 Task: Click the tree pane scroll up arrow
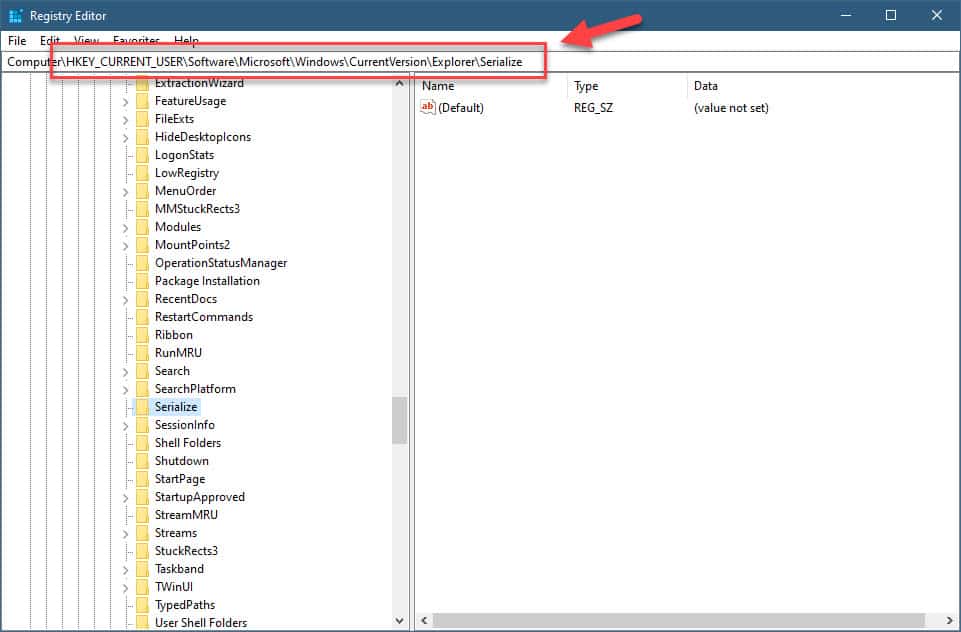(400, 83)
